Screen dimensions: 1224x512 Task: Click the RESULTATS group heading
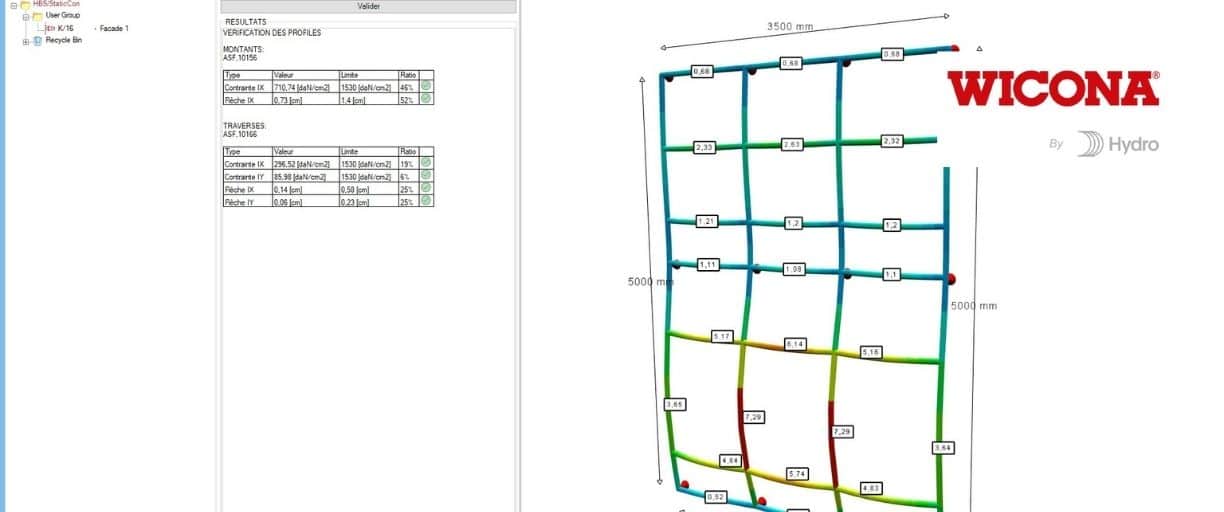click(246, 21)
